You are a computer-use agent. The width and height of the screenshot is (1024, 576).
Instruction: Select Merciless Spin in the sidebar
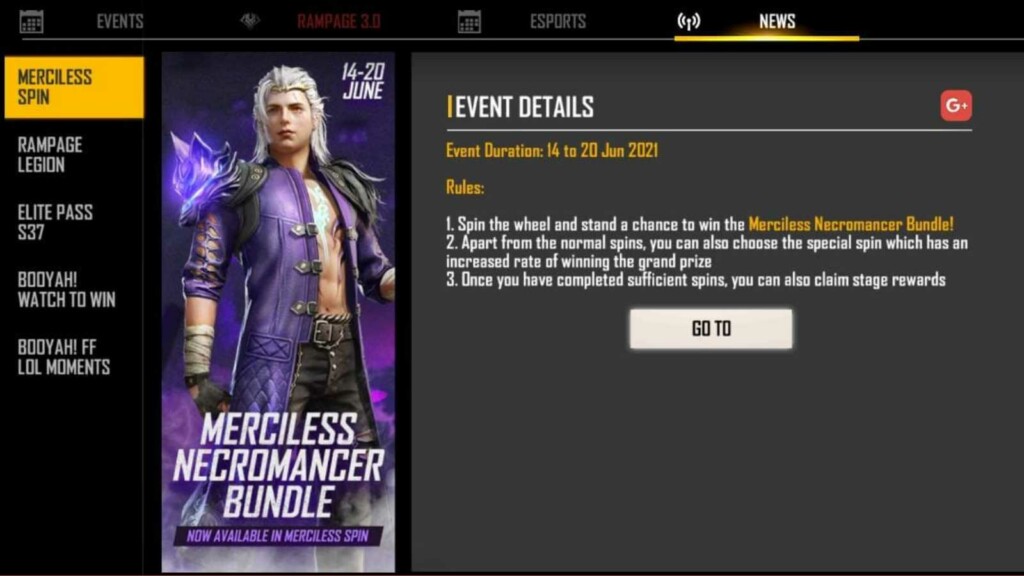point(74,87)
